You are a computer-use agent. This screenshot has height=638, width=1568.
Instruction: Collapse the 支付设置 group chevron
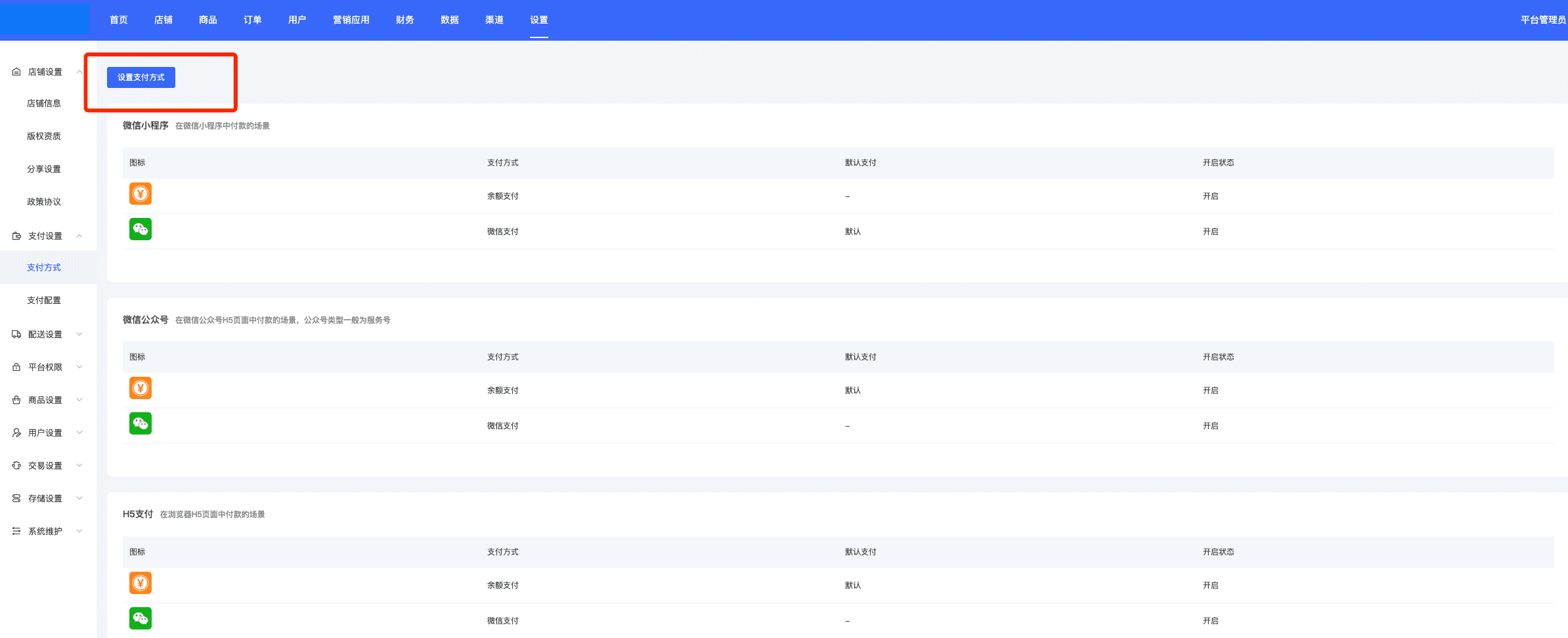click(x=79, y=236)
